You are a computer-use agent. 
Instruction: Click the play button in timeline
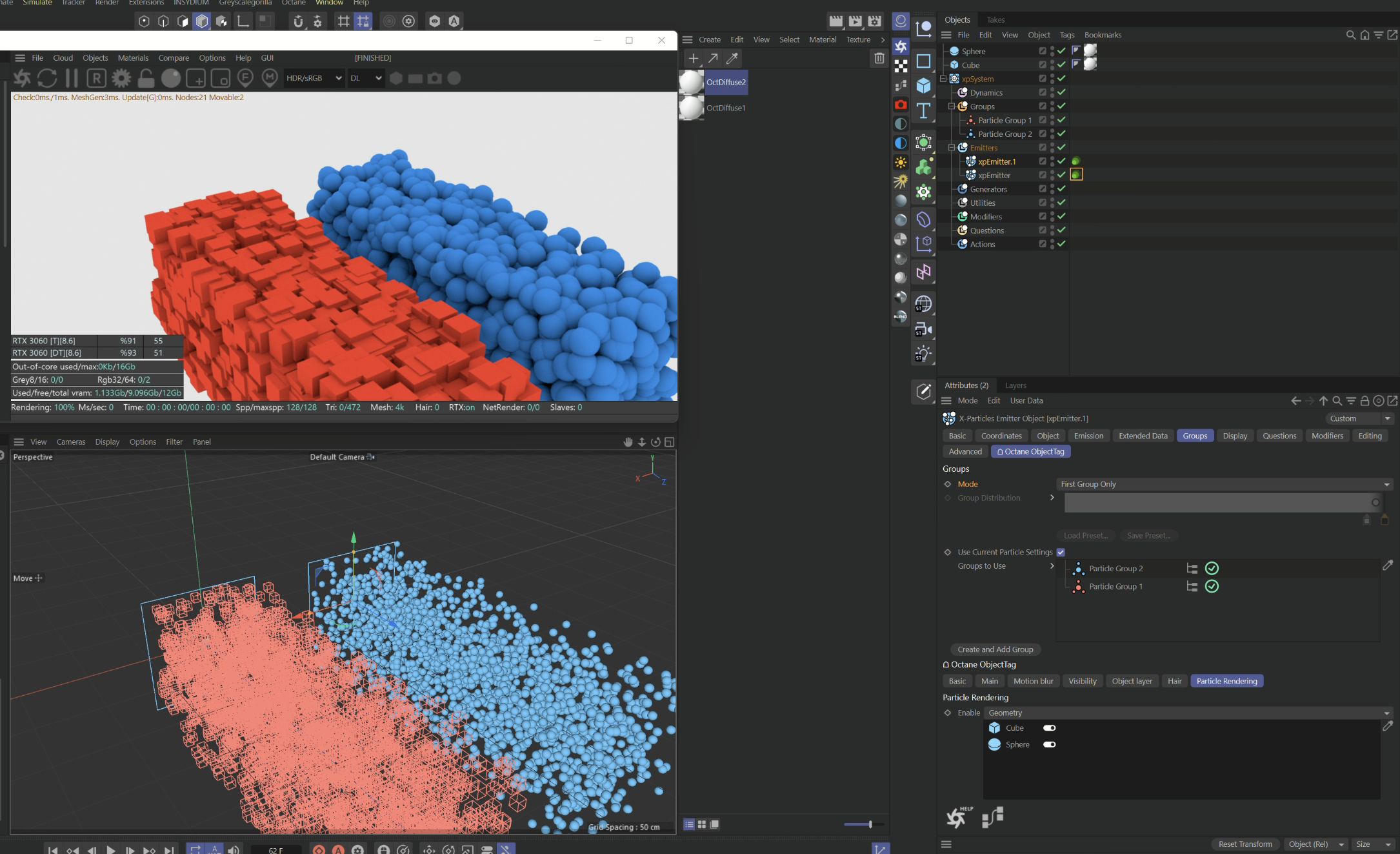click(110, 849)
